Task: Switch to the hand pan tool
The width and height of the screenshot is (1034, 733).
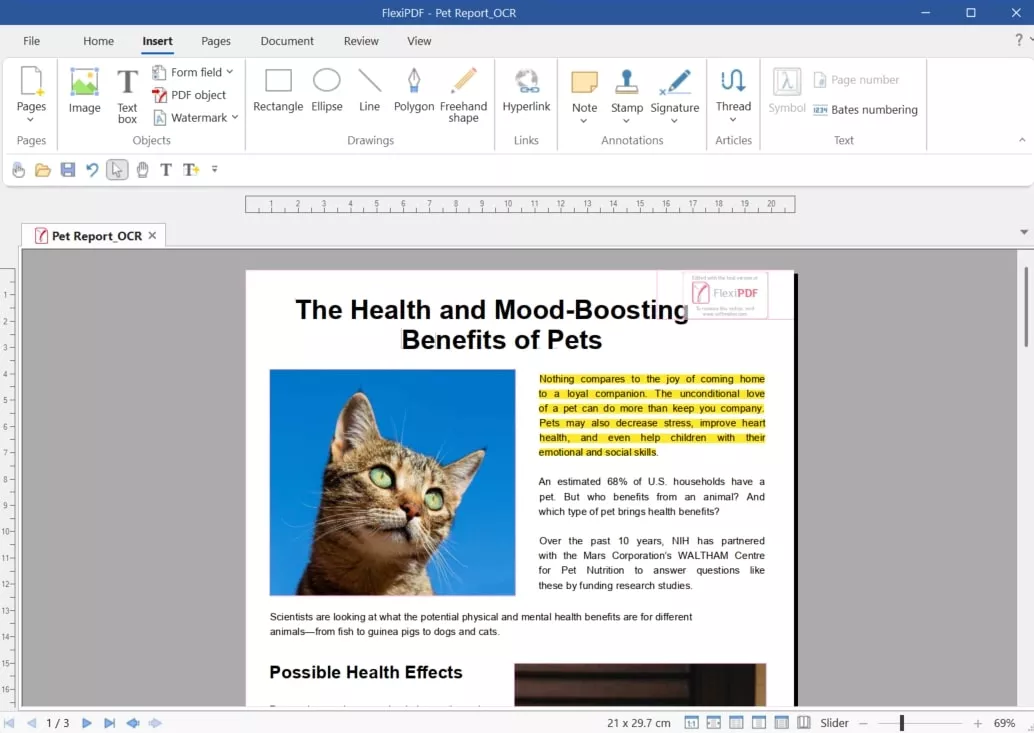Action: click(x=142, y=170)
